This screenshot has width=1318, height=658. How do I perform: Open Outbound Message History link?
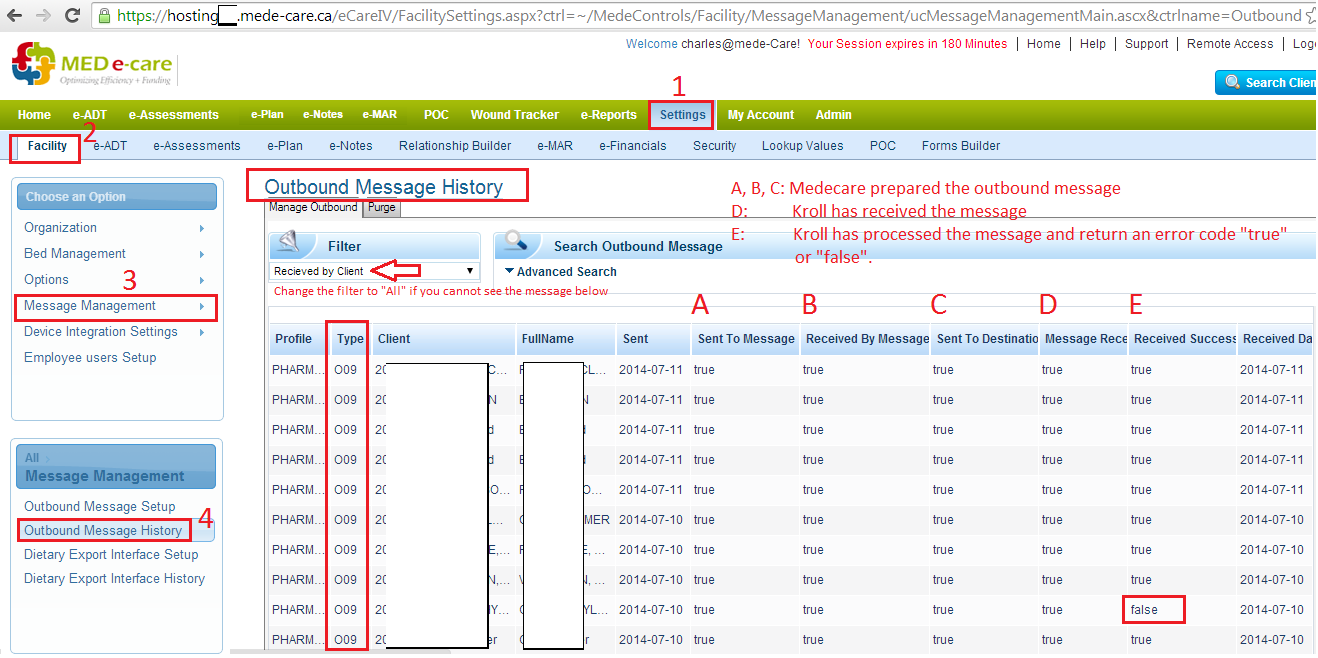tap(103, 531)
